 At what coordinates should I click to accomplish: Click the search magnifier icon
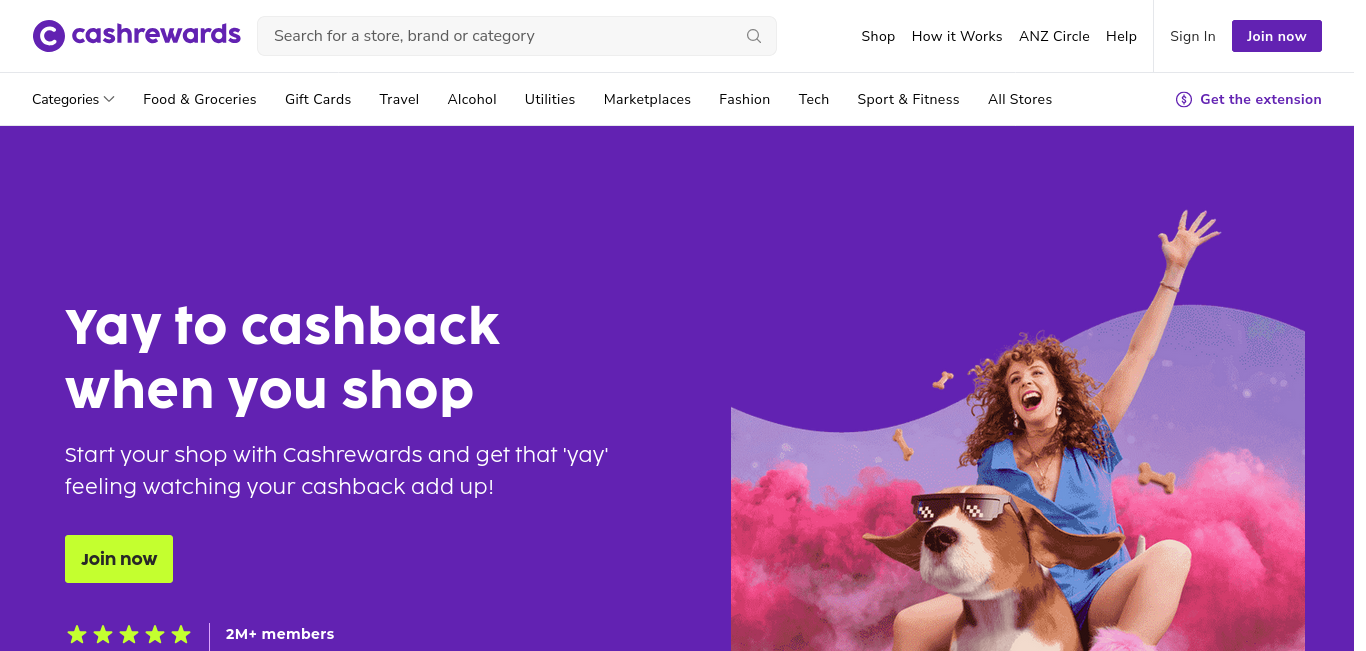click(x=754, y=36)
